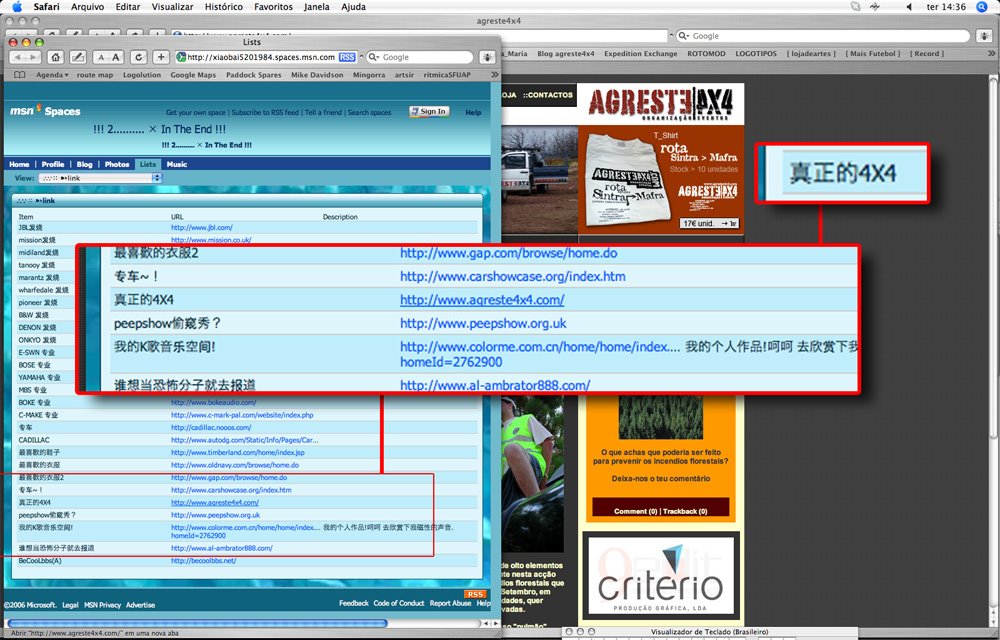Open the Histórico menu
The width and height of the screenshot is (1000, 640).
[223, 6]
